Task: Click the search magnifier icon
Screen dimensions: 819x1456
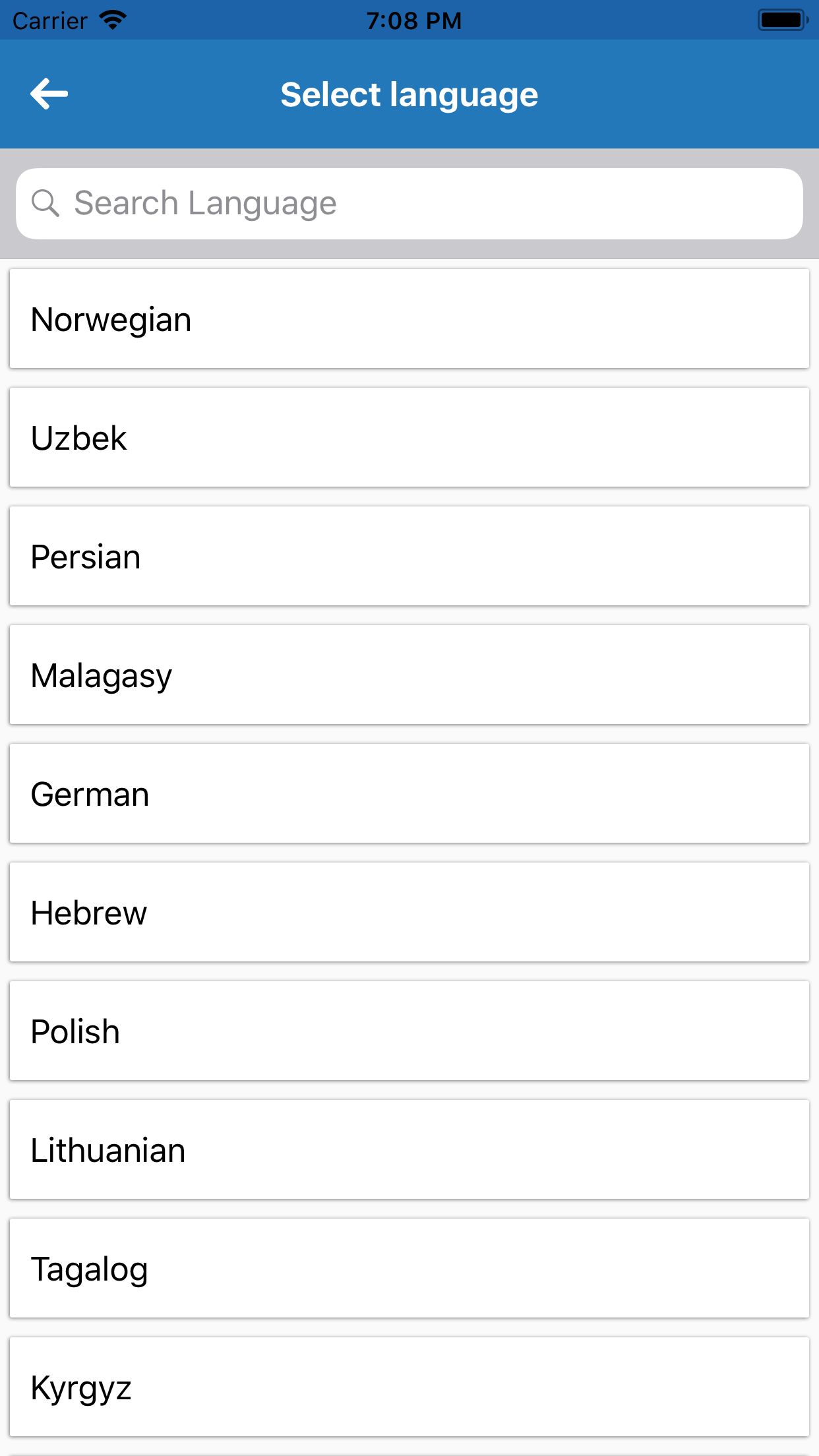Action: (45, 203)
